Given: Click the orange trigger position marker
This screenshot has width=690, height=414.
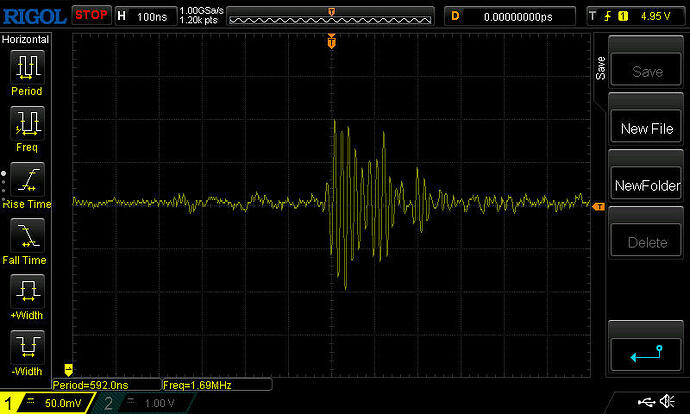Looking at the screenshot, I should [x=332, y=42].
